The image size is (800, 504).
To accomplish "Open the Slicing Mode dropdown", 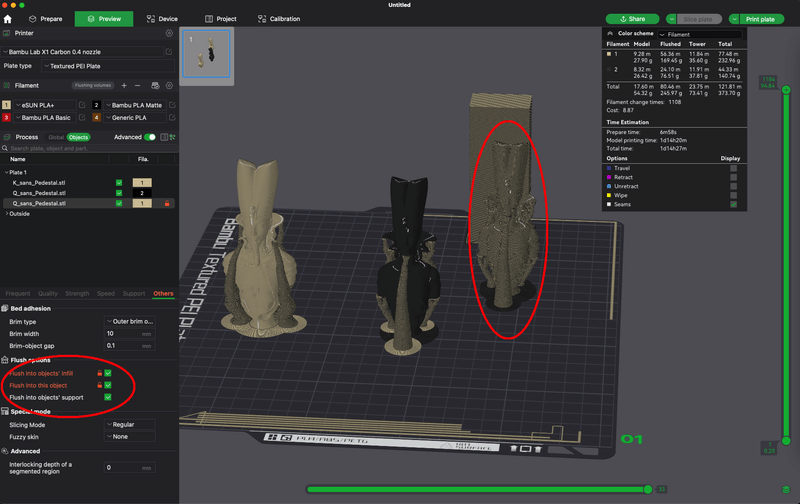I will (x=130, y=425).
